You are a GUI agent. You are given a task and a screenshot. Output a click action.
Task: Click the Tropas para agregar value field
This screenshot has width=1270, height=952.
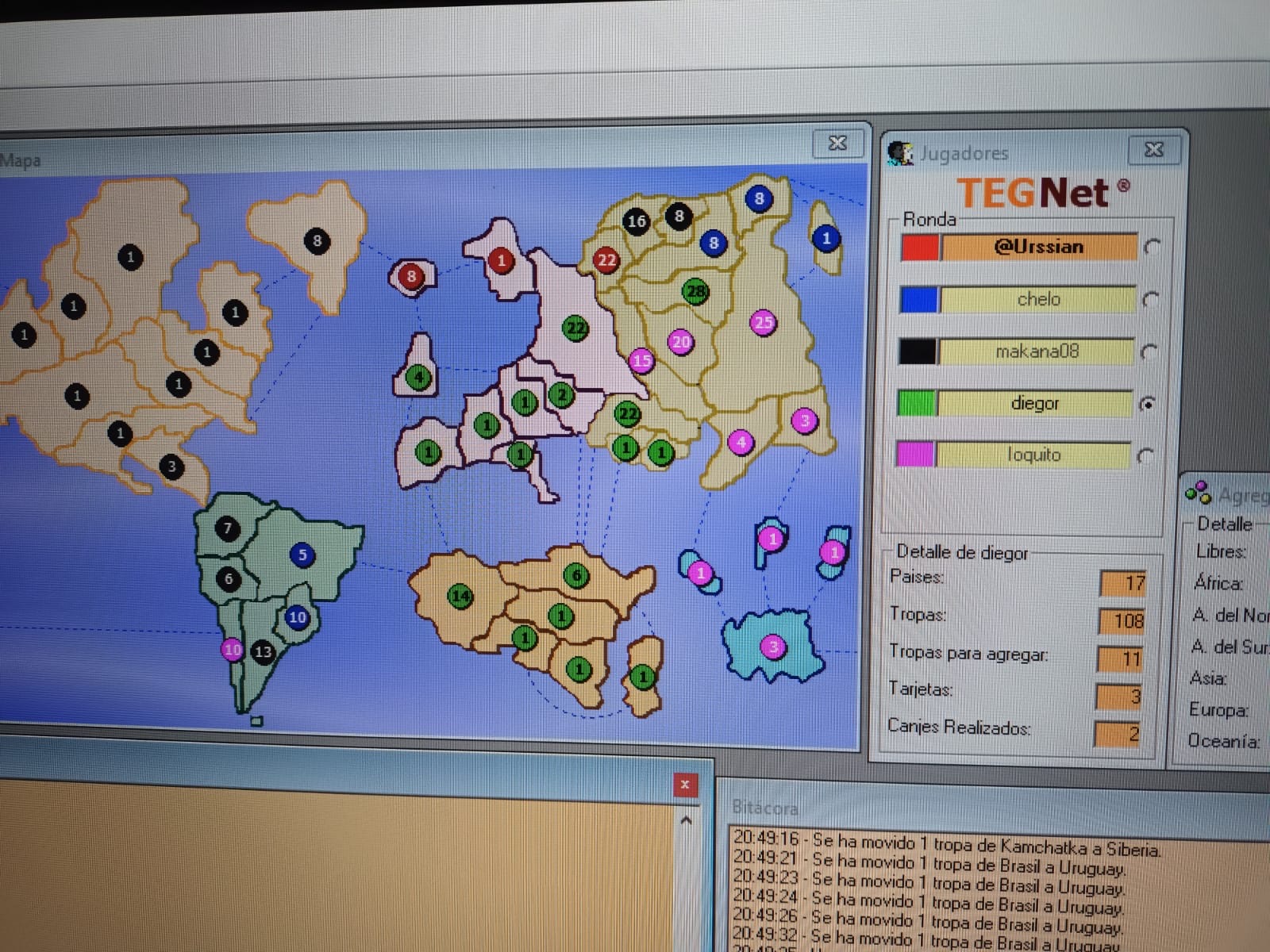tap(1121, 658)
